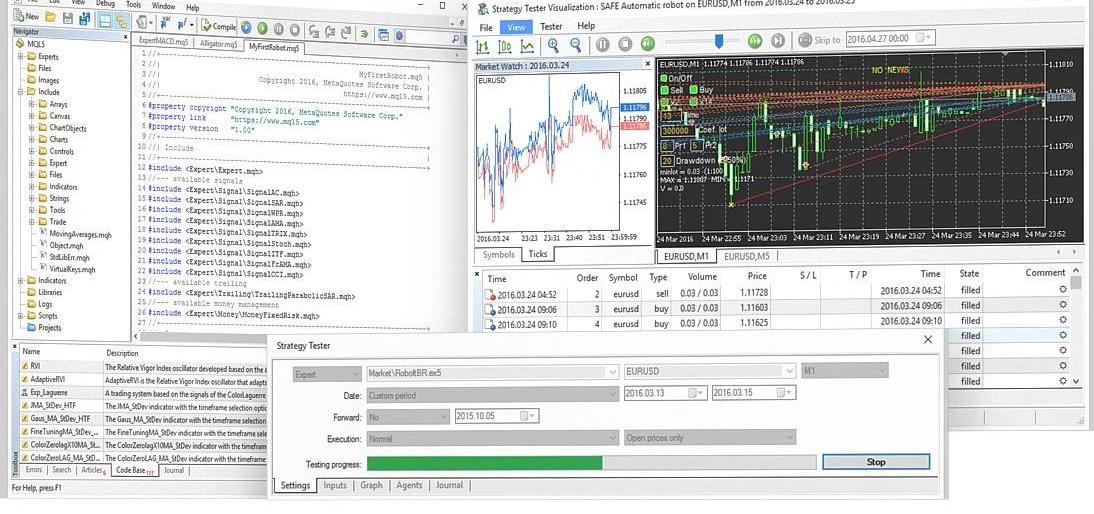Start debugging with the blue play icon
This screenshot has width=1094, height=514.
246,28
